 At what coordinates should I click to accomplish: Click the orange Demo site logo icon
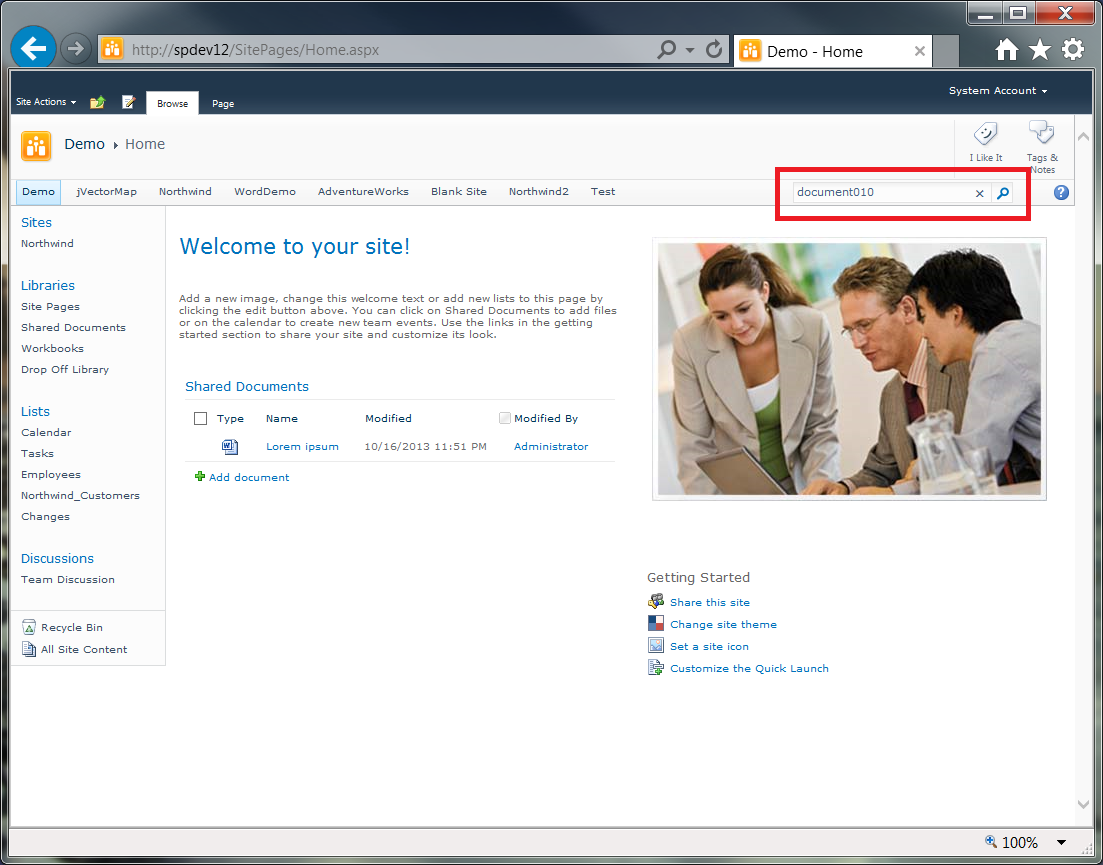point(36,146)
